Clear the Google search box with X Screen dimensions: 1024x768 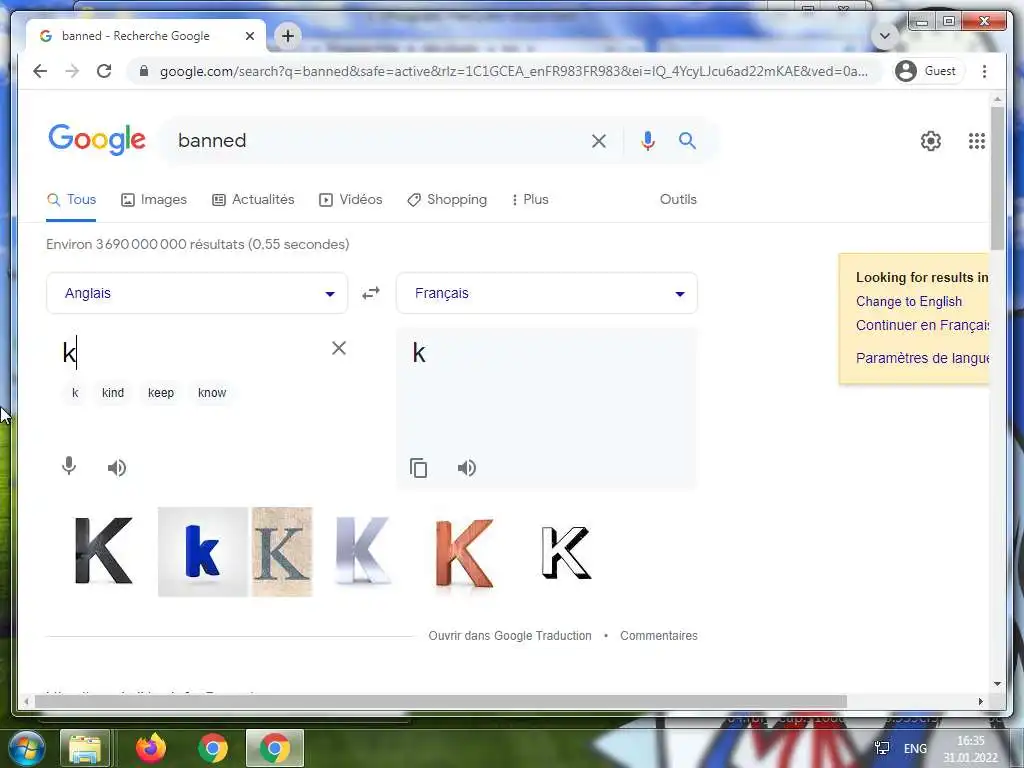pyautogui.click(x=598, y=140)
